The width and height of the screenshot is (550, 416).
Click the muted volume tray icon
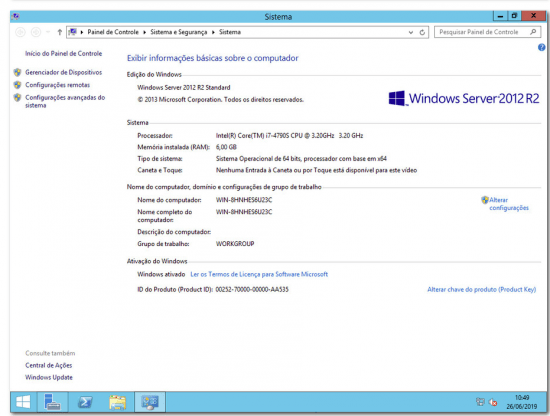(492, 402)
